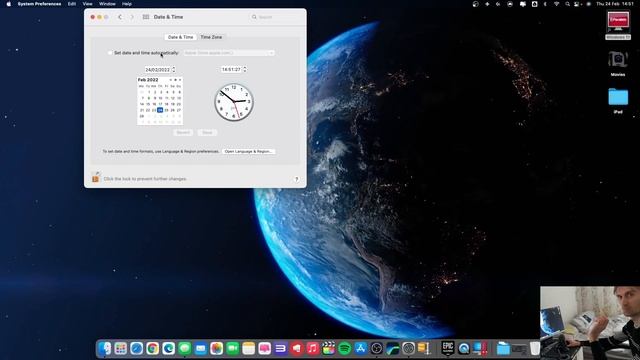The image size is (640, 360).
Task: Open Notes from the dock
Action: tap(249, 348)
